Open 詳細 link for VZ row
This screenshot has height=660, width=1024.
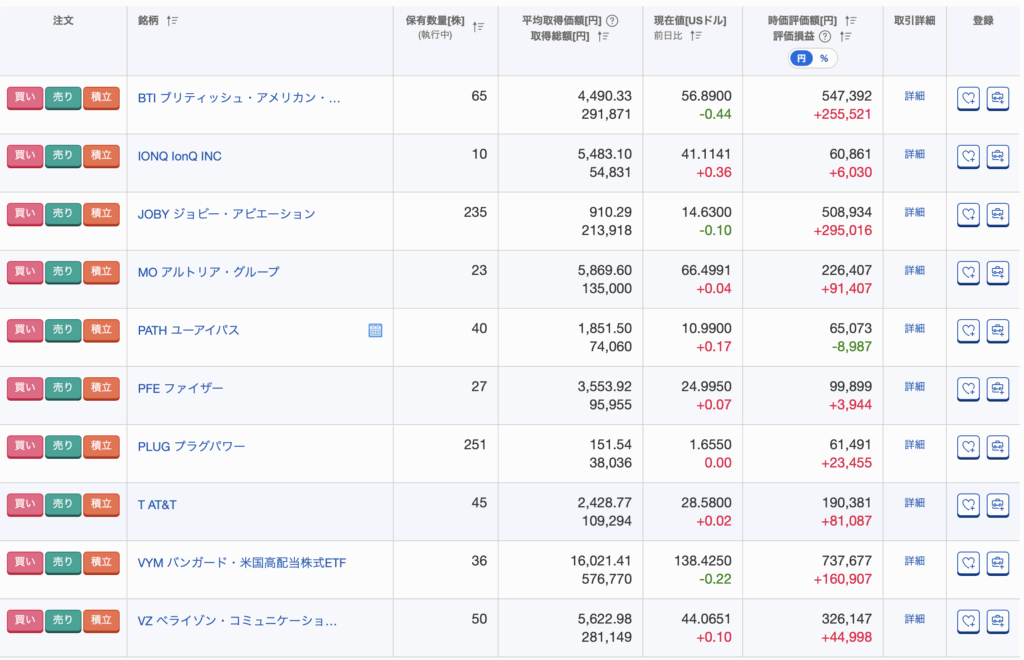click(914, 619)
